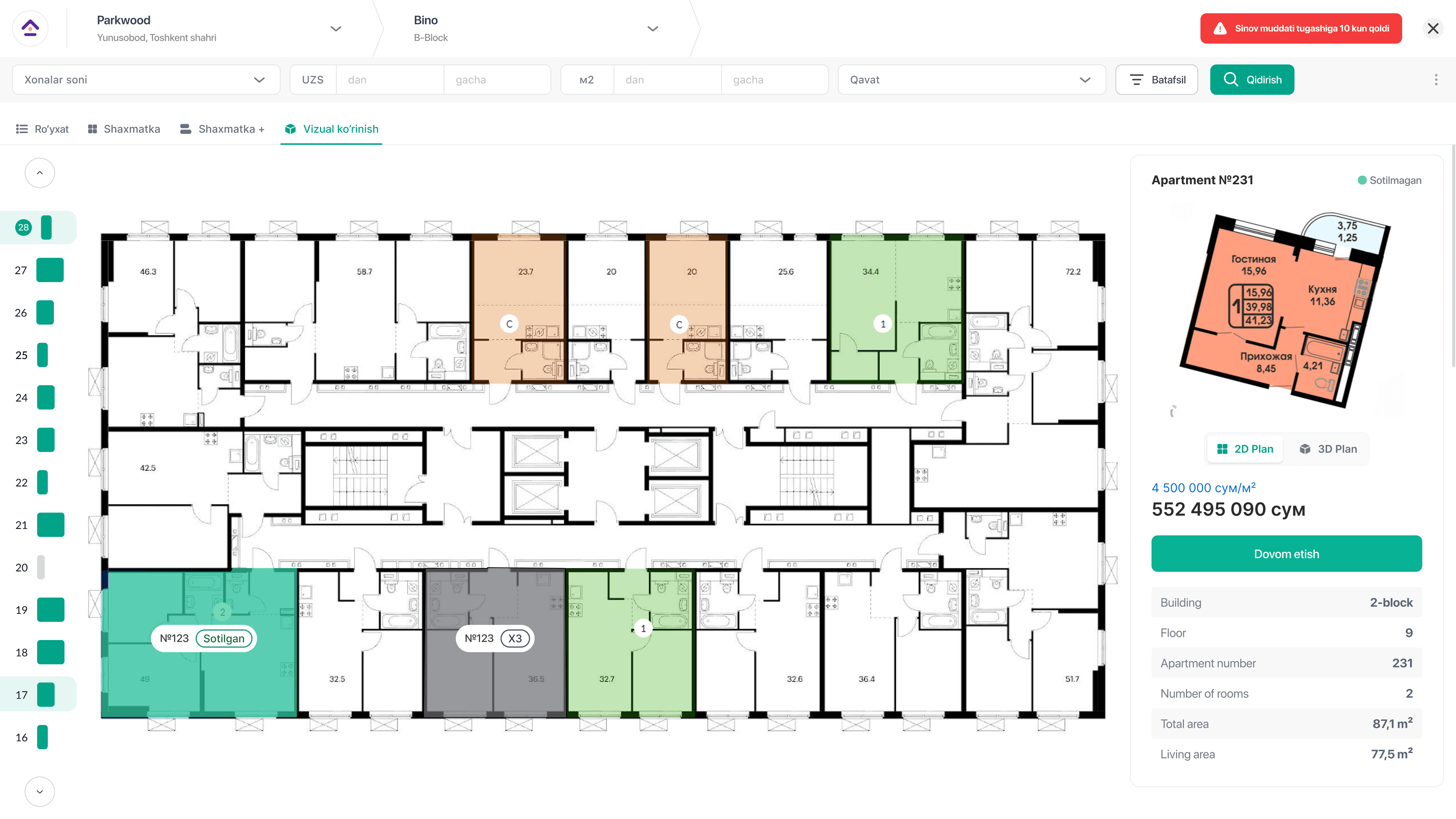The image size is (1456, 819).
Task: Expand the Parkwood project dropdown
Action: coord(336,29)
